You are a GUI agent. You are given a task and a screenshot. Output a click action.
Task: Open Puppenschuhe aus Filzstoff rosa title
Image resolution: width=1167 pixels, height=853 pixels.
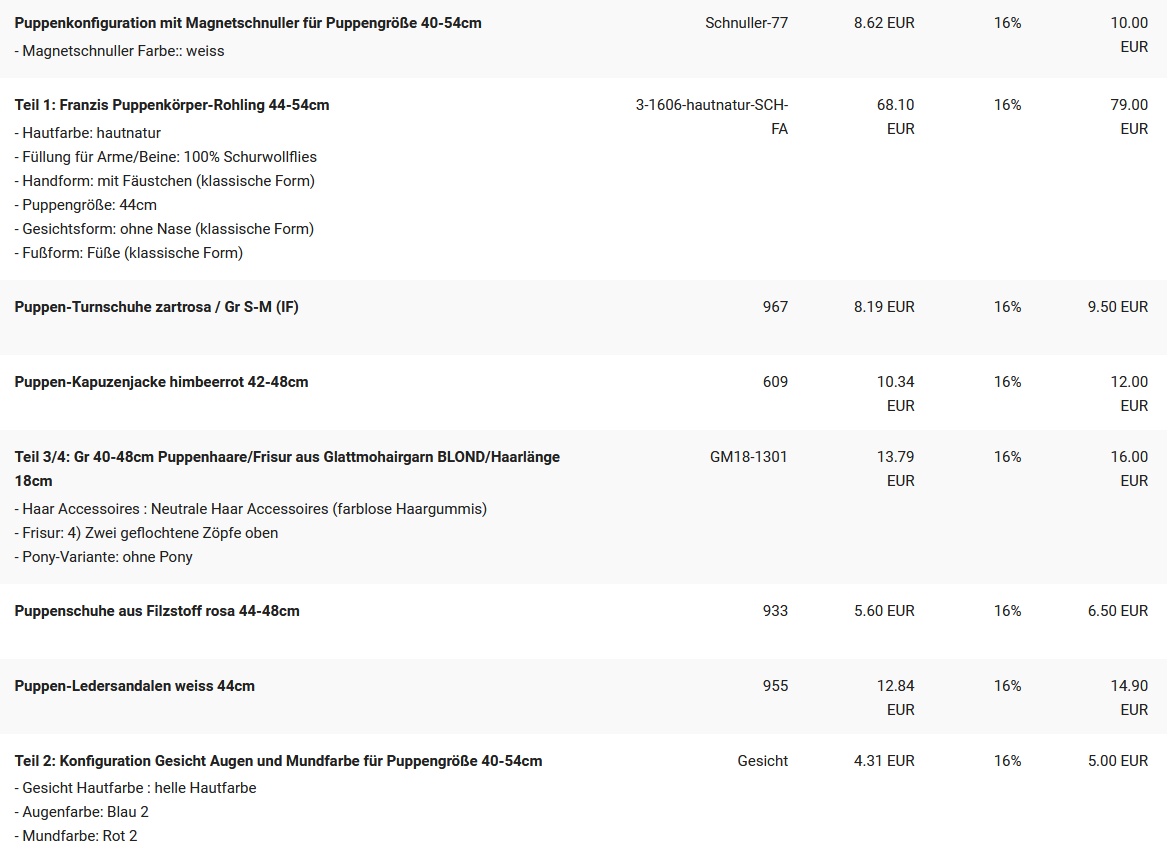(157, 611)
